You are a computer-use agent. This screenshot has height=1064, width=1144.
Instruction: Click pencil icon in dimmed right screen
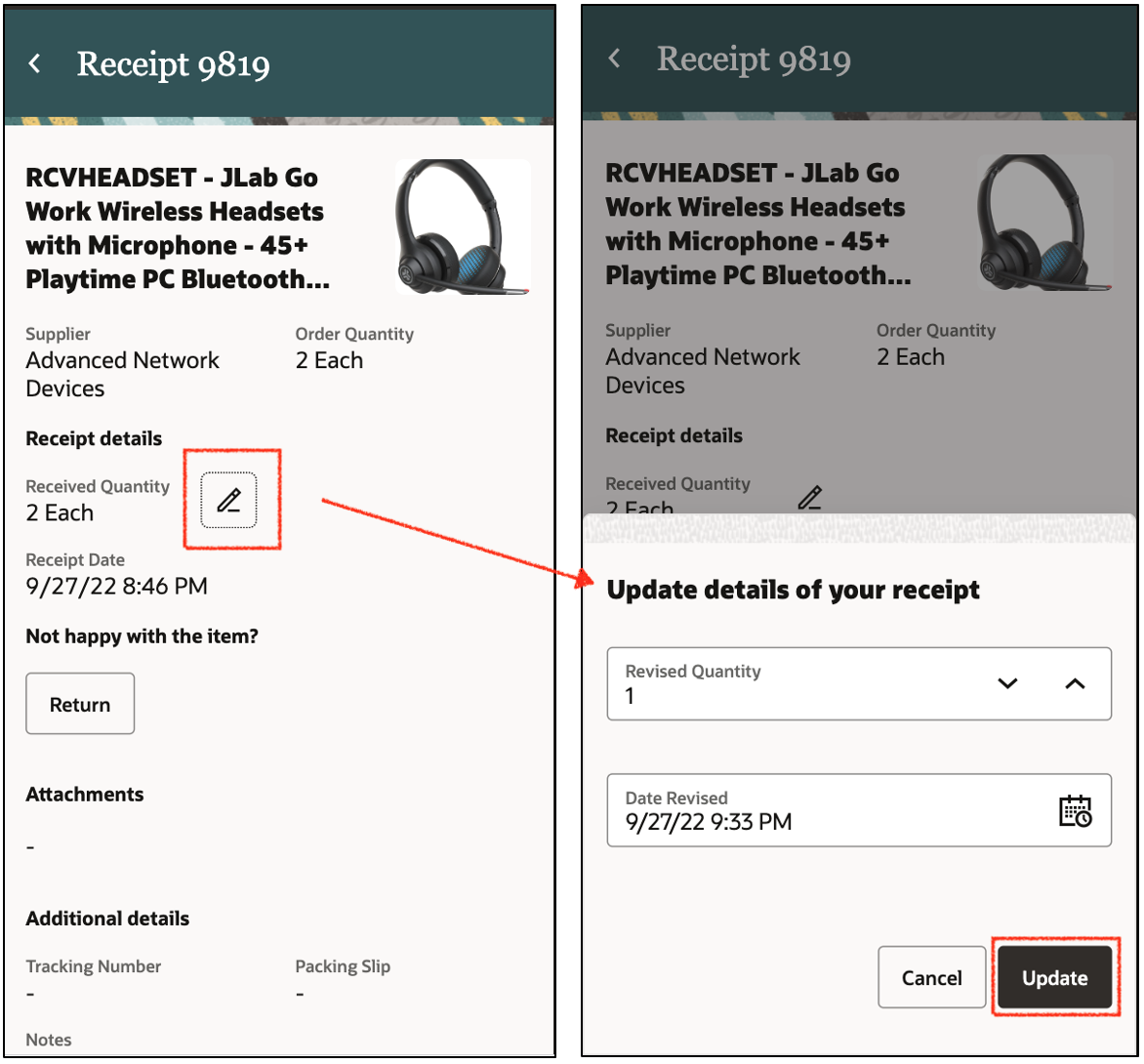click(810, 498)
